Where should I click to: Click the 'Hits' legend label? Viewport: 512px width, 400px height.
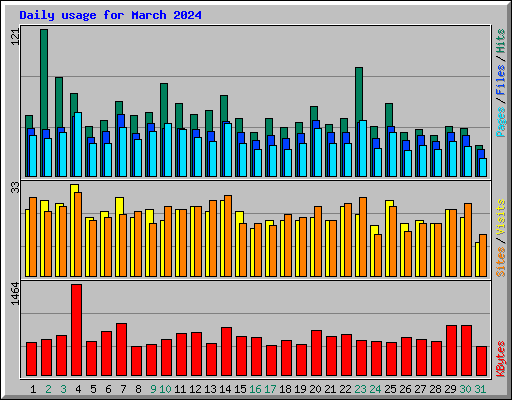500,41
